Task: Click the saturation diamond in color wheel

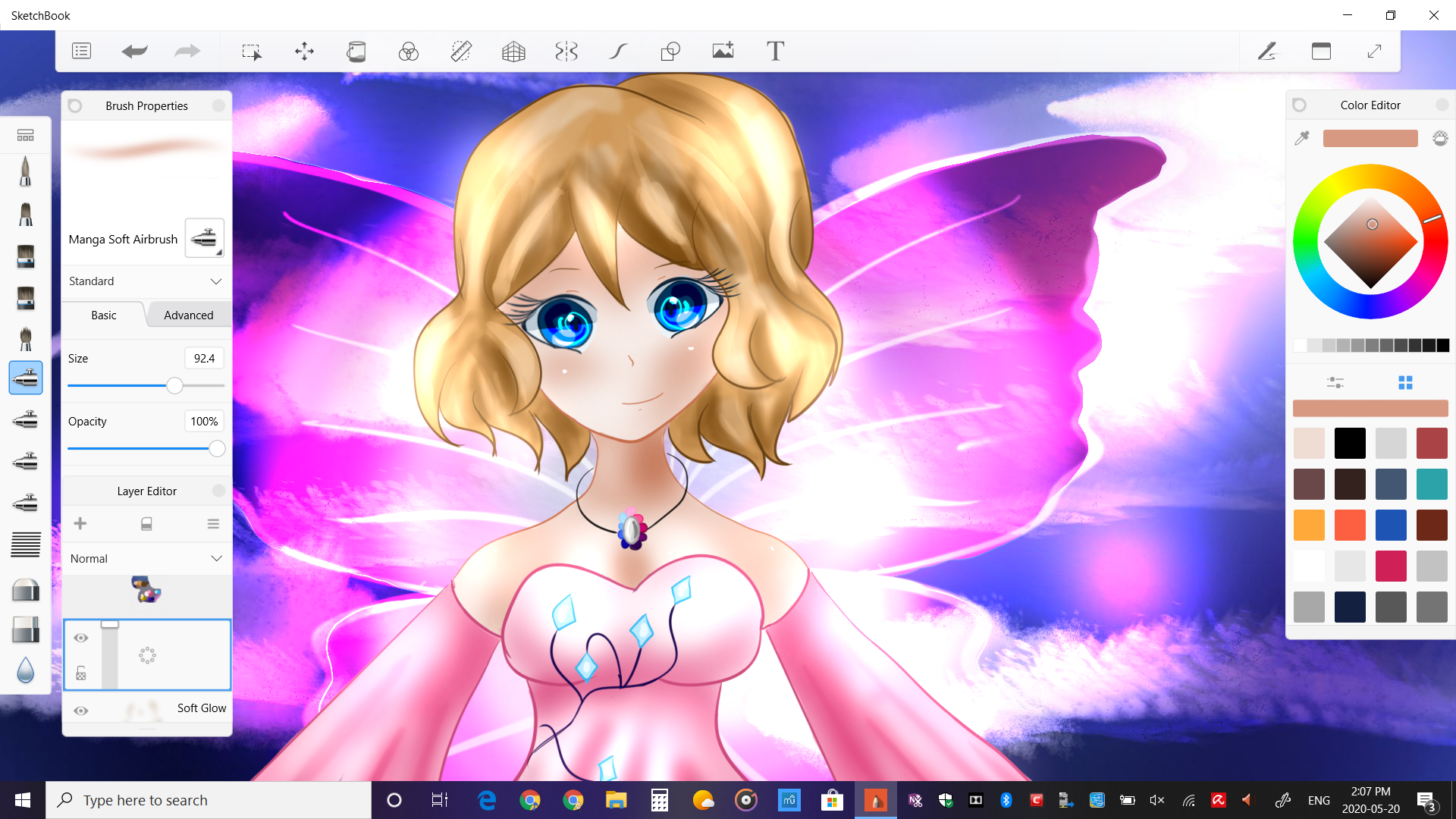Action: pos(1370,242)
